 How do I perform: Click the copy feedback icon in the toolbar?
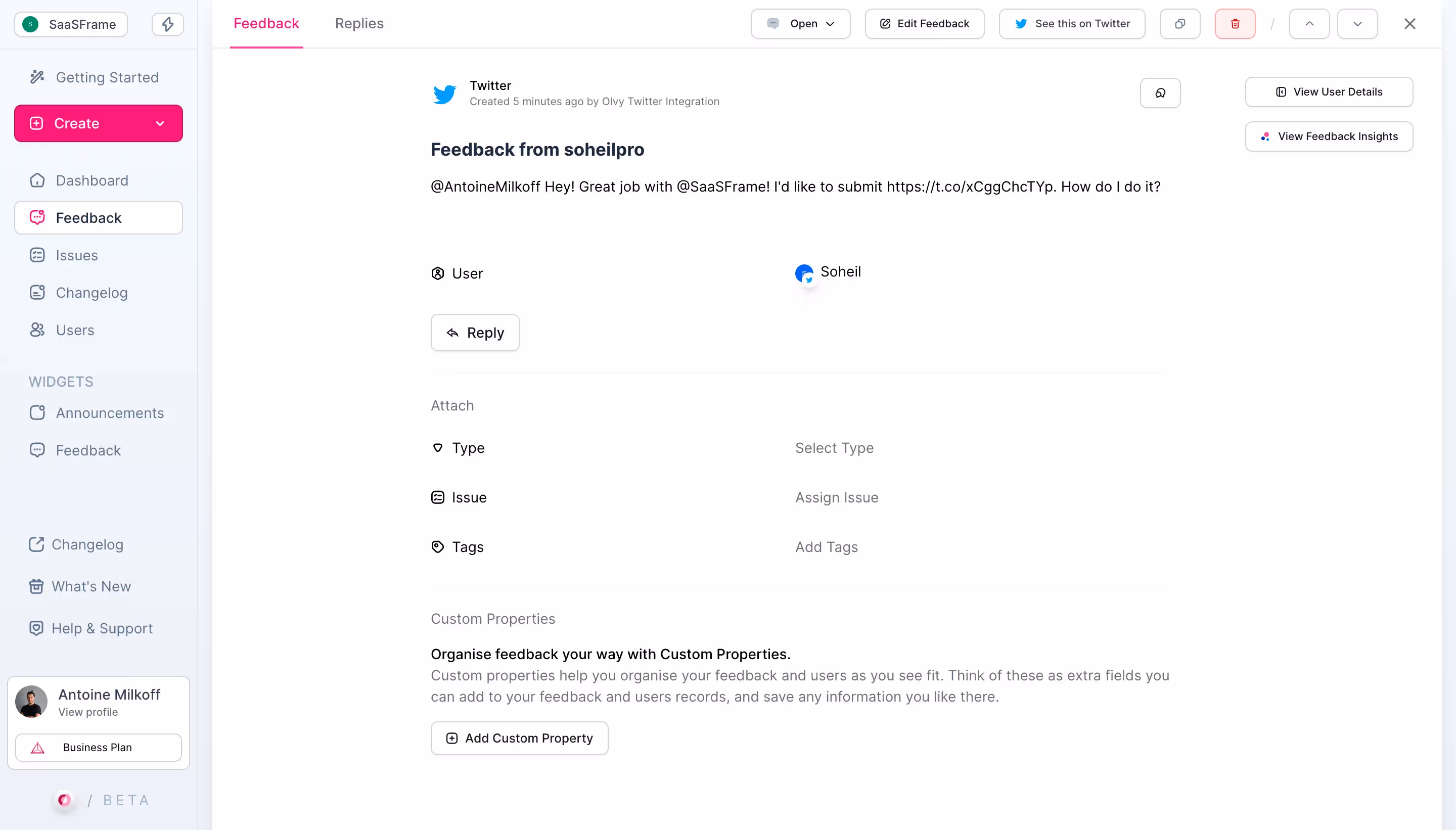click(1179, 23)
